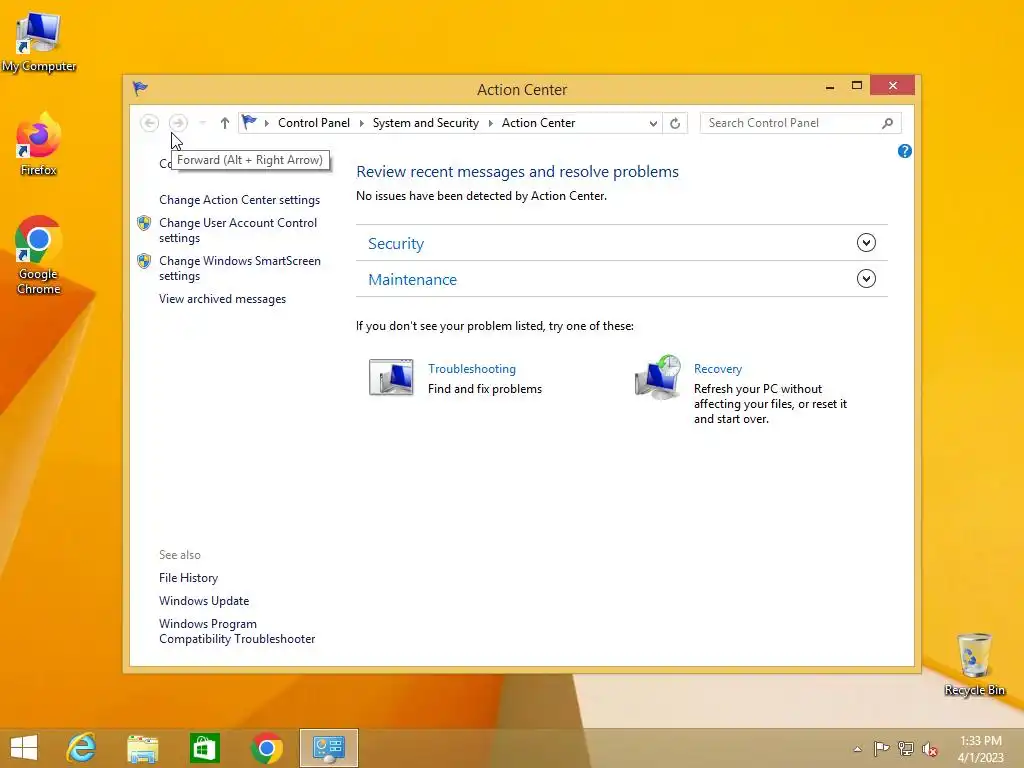Refresh the Action Center page

pyautogui.click(x=675, y=123)
